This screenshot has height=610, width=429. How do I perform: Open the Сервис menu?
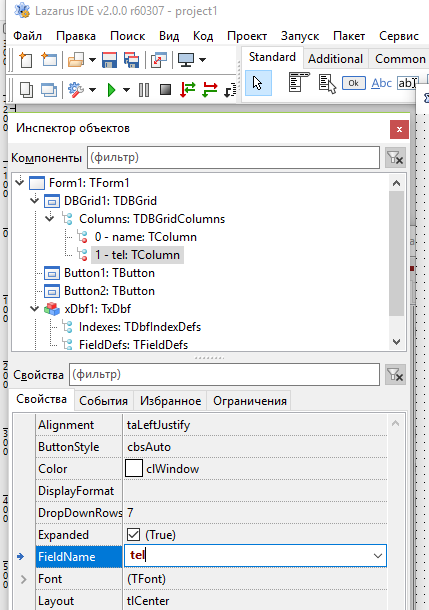pyautogui.click(x=399, y=36)
